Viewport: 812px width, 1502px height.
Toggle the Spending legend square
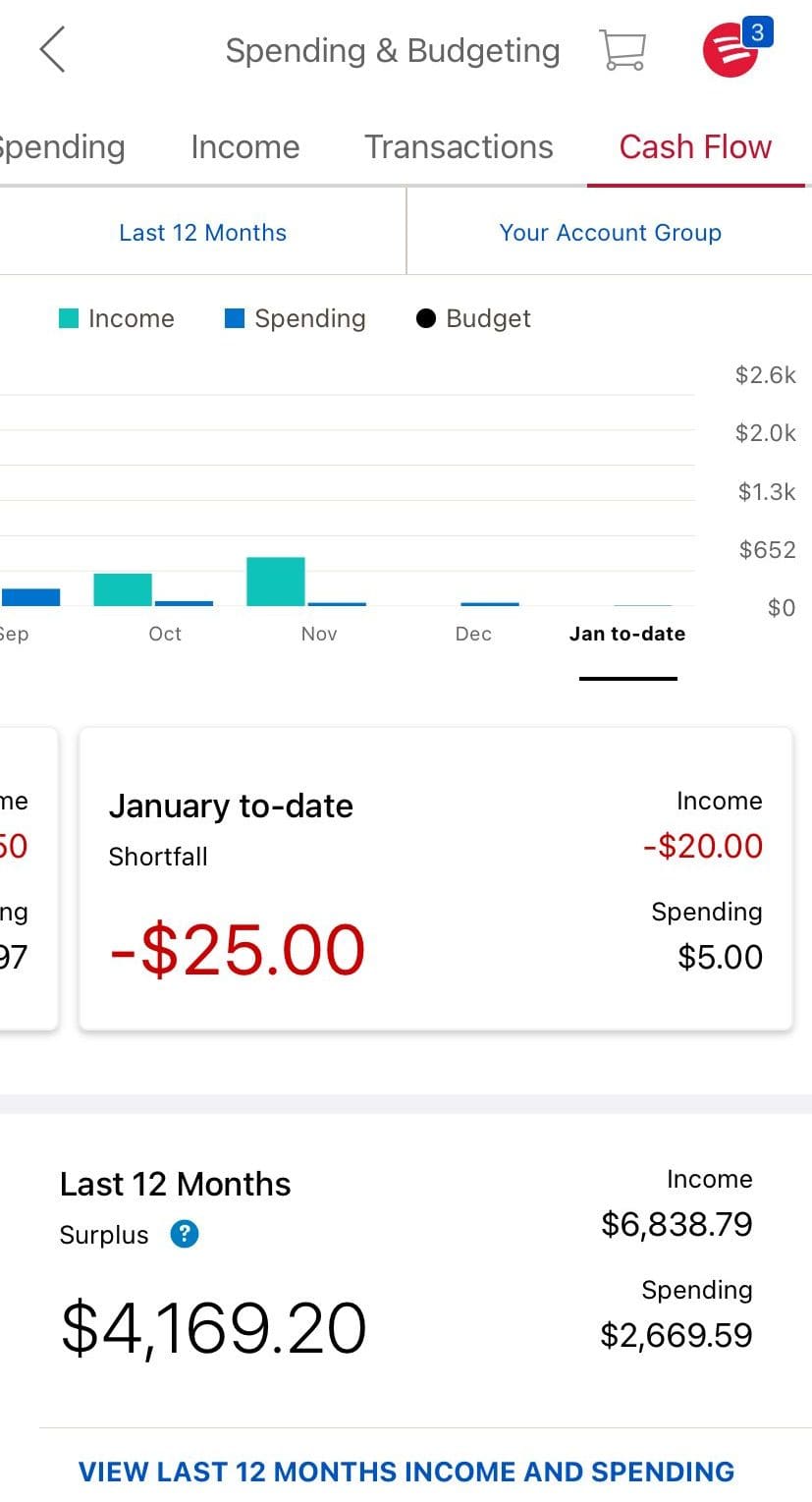coord(235,318)
